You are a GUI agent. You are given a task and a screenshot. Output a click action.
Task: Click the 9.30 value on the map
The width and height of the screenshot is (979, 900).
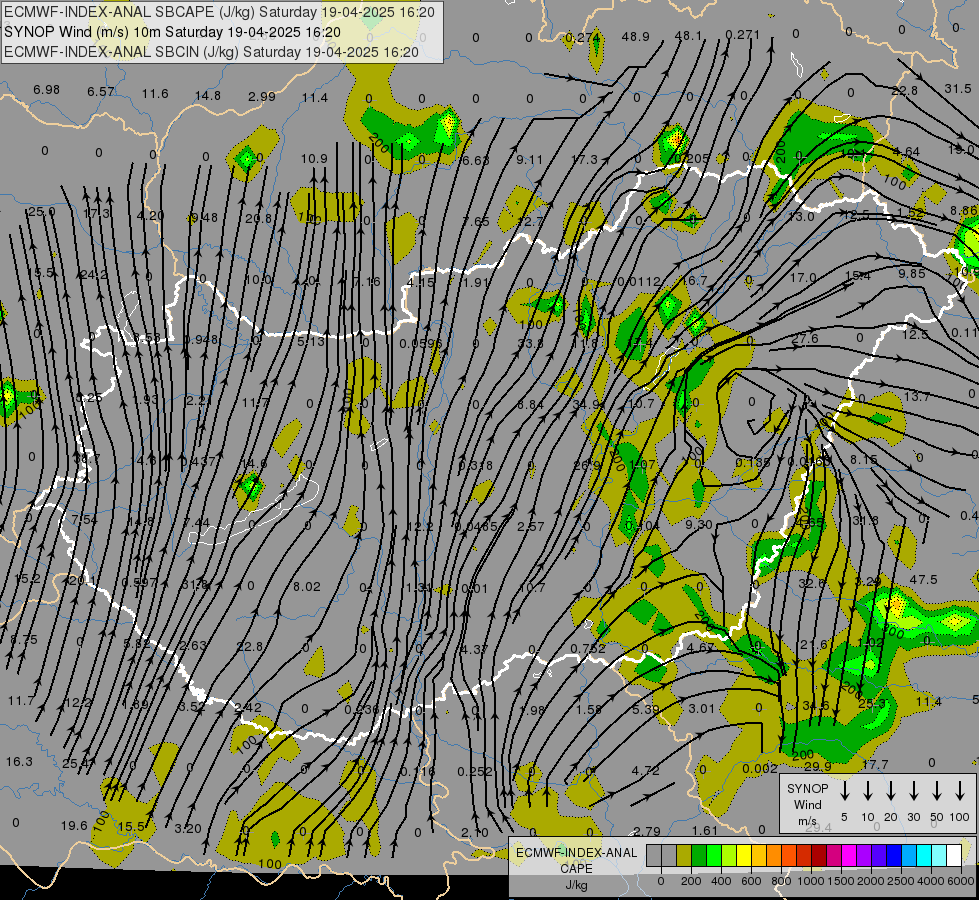[699, 525]
